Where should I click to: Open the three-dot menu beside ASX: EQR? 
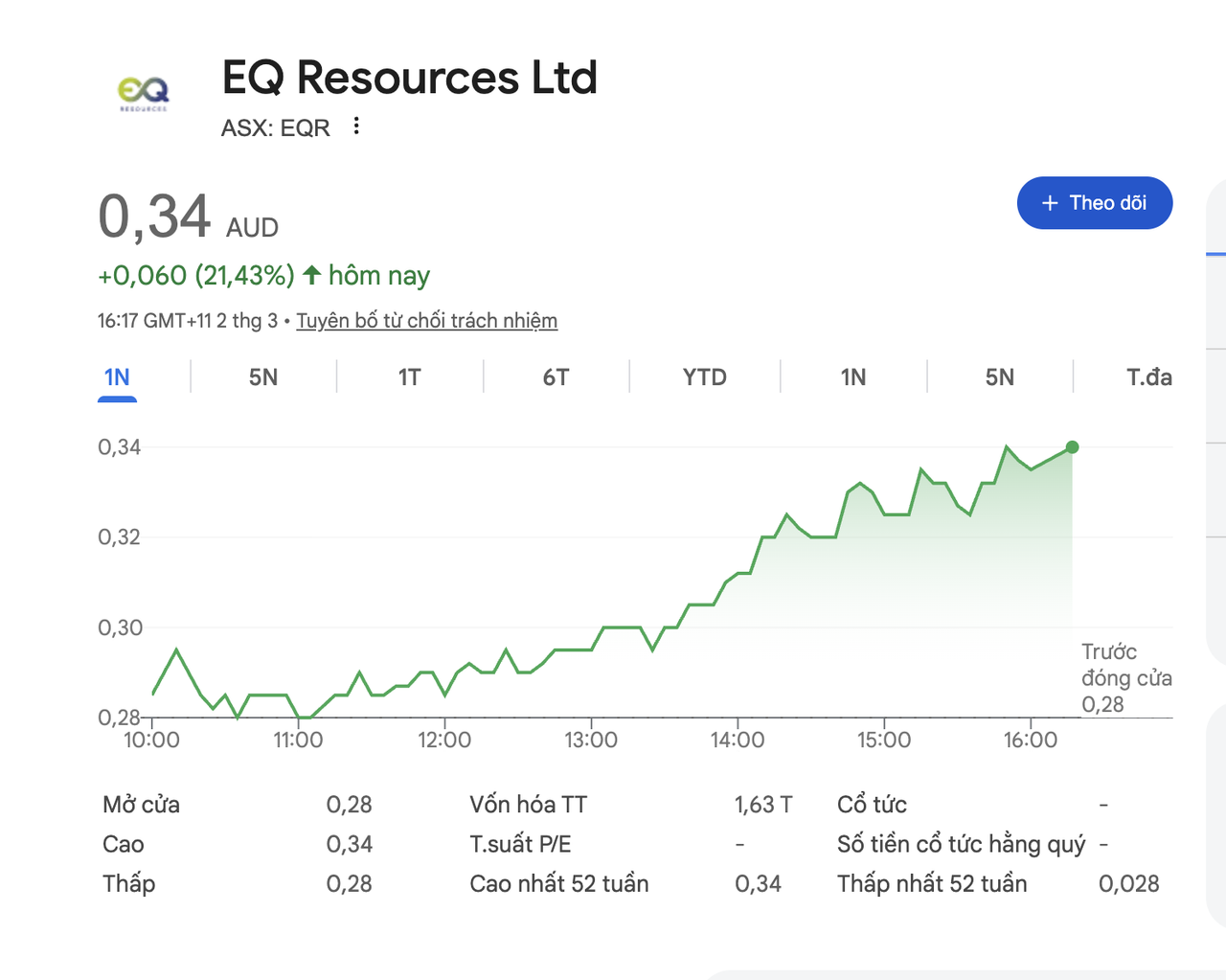(356, 126)
